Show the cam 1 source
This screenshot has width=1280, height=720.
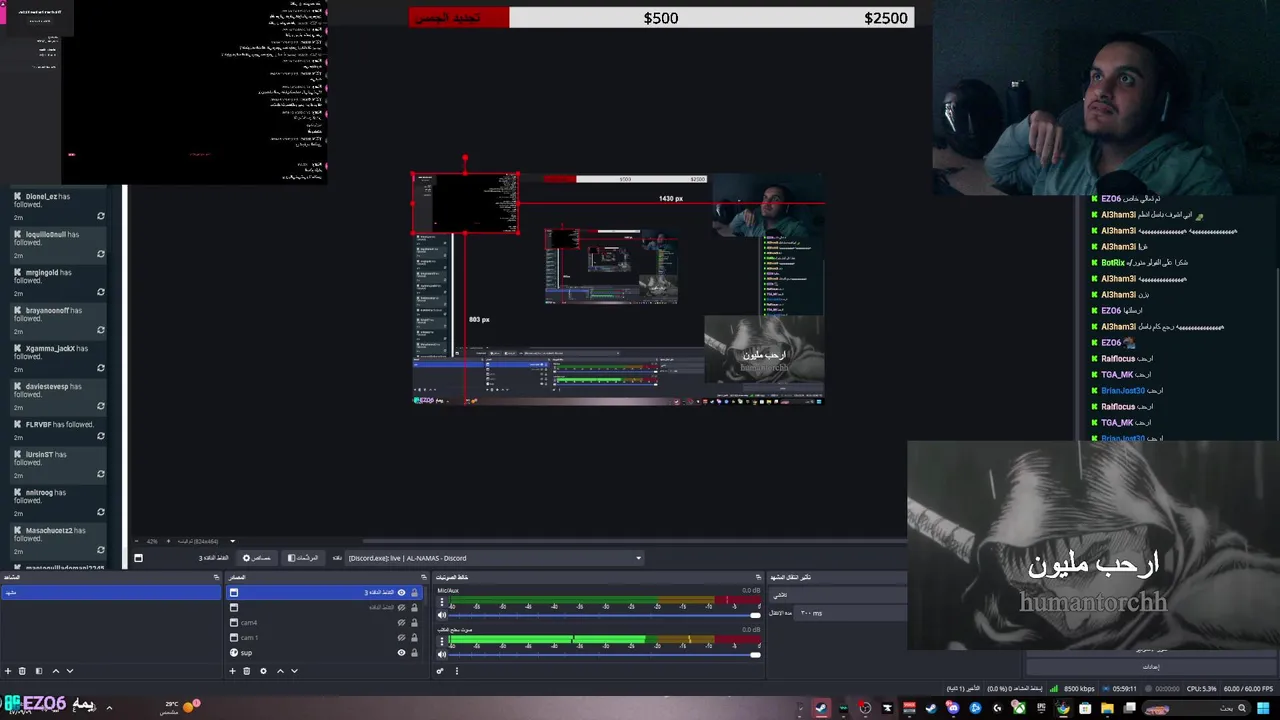[x=401, y=637]
